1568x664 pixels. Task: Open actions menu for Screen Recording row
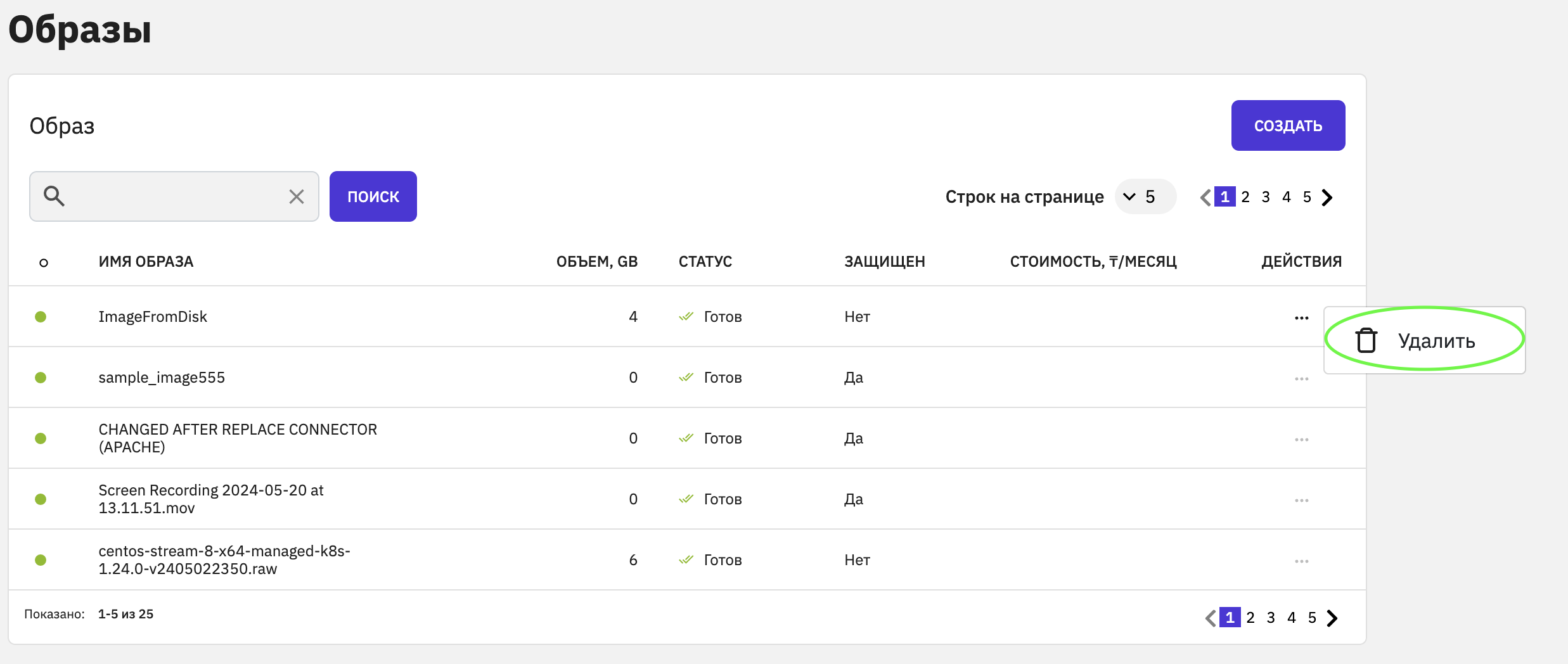[1301, 500]
